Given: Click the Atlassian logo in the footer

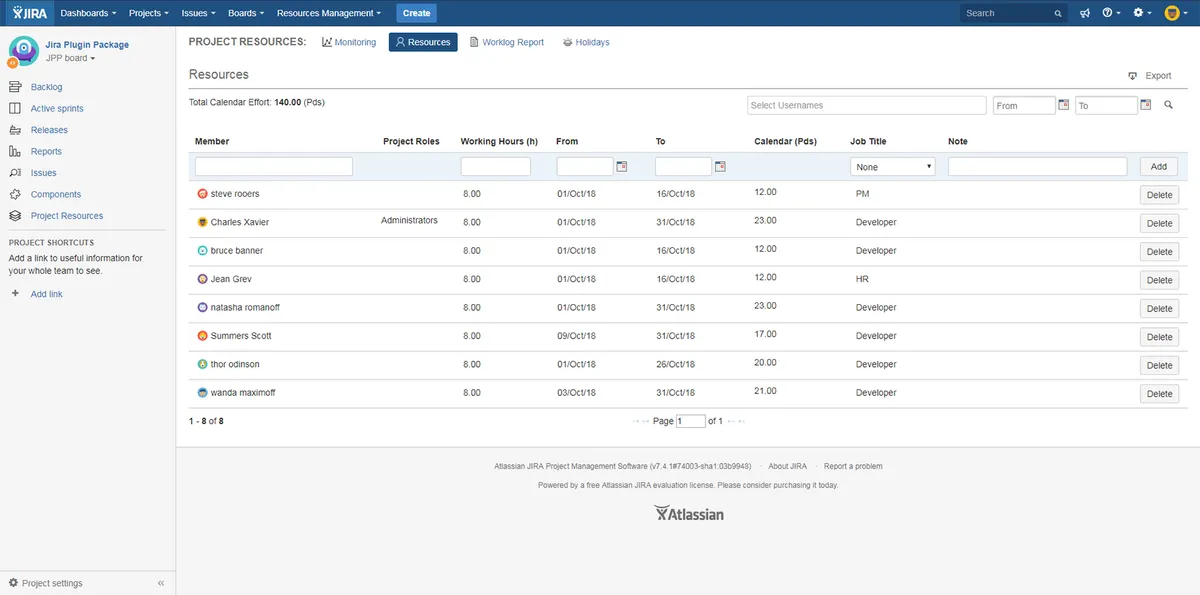Looking at the screenshot, I should pyautogui.click(x=689, y=513).
